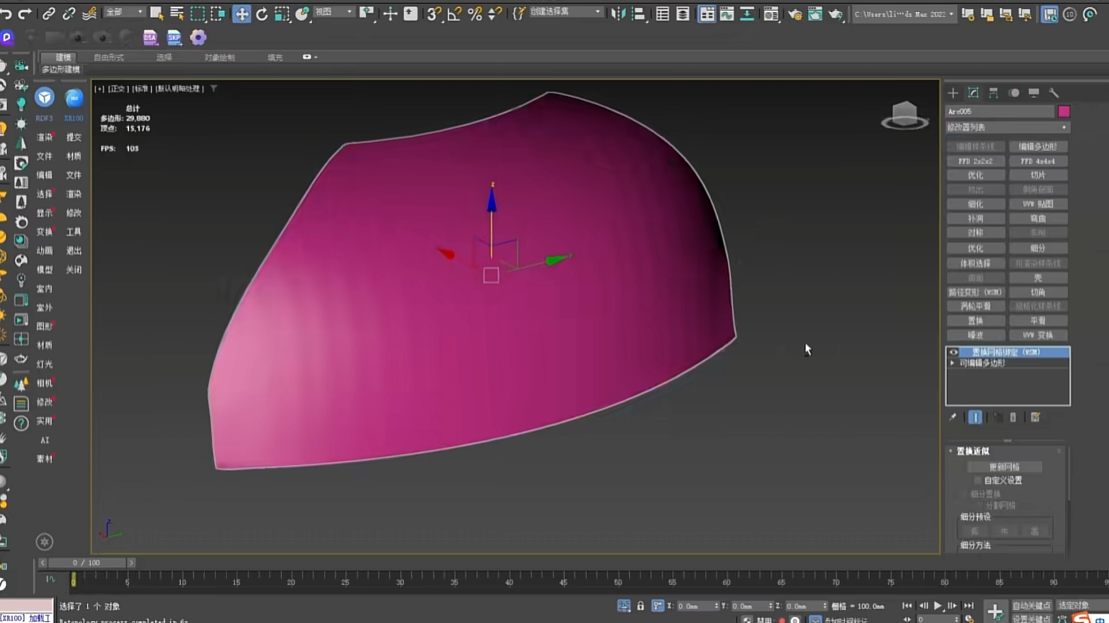Open the Utilities panel wrench icon
Image resolution: width=1109 pixels, height=623 pixels.
tap(1054, 93)
